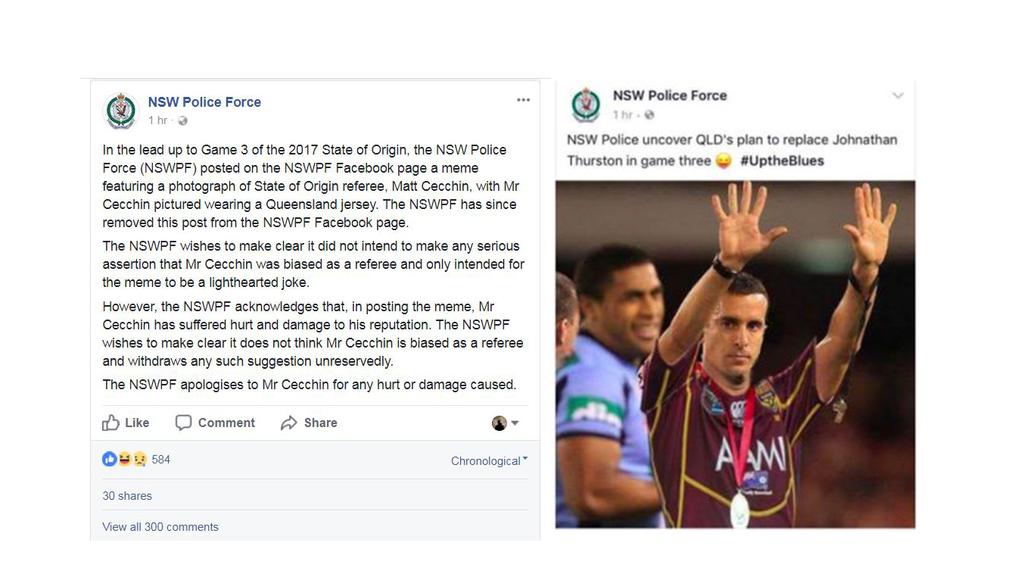Open the 584 reactions count

(161, 460)
